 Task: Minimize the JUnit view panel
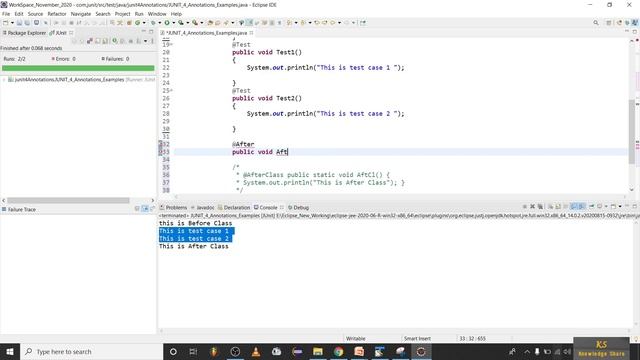click(x=144, y=32)
